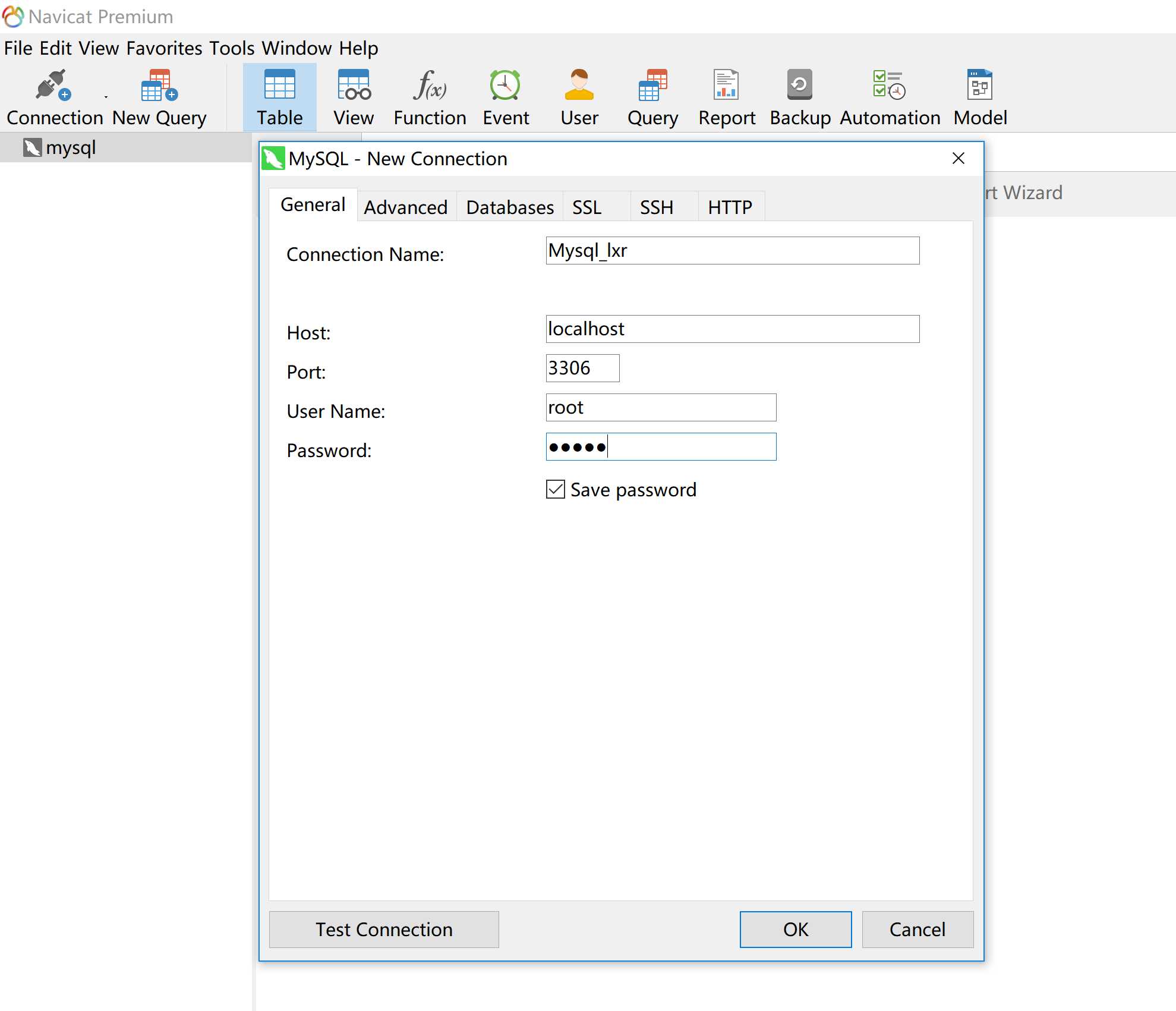Click the Test Connection button

[x=384, y=929]
